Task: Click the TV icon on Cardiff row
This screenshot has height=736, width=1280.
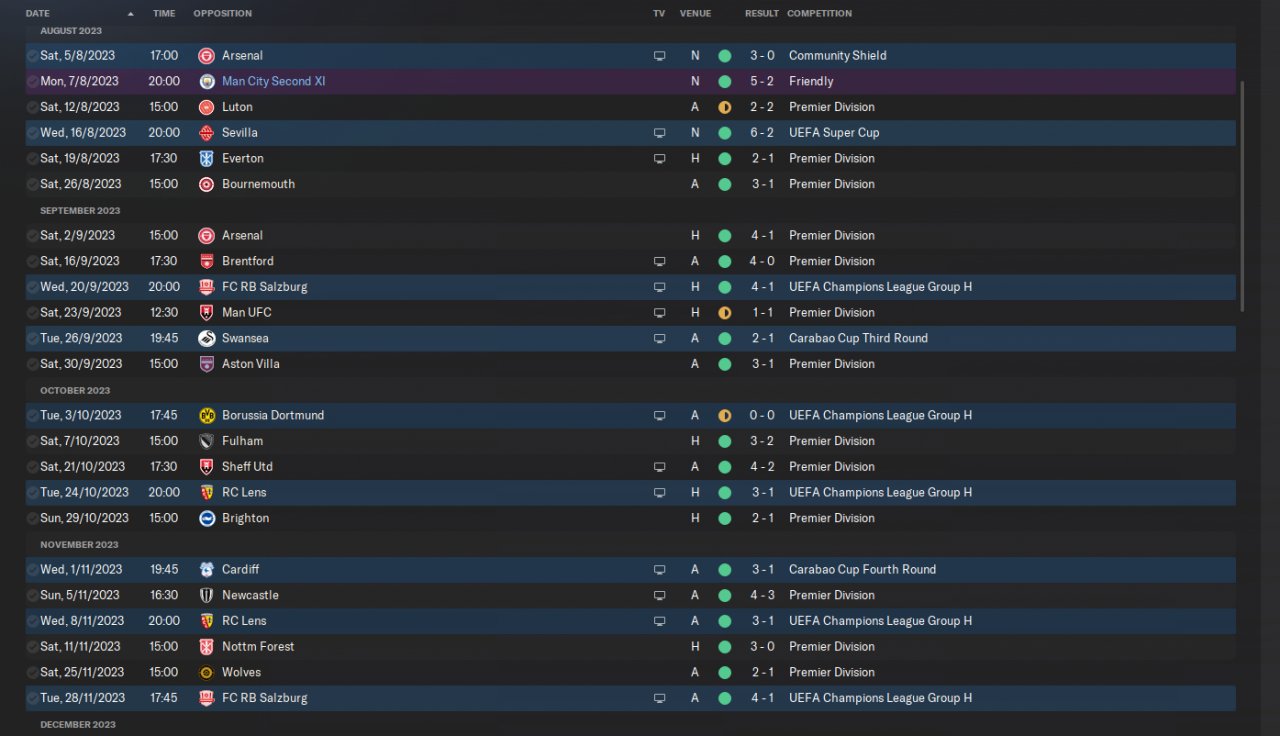Action: [x=659, y=570]
